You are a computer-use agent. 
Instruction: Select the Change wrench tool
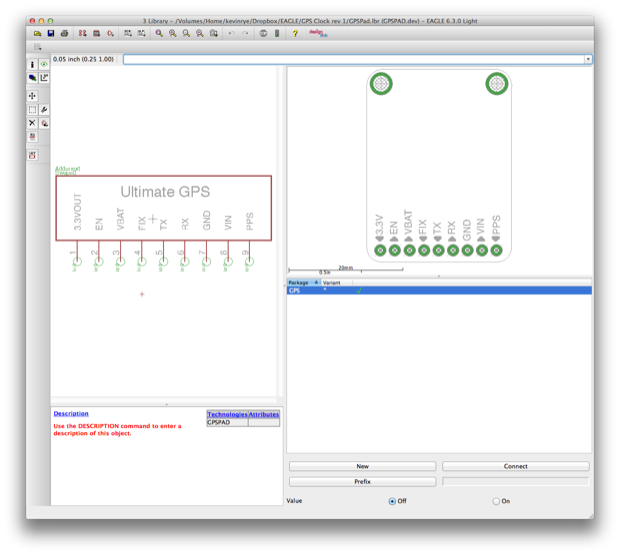coord(44,109)
